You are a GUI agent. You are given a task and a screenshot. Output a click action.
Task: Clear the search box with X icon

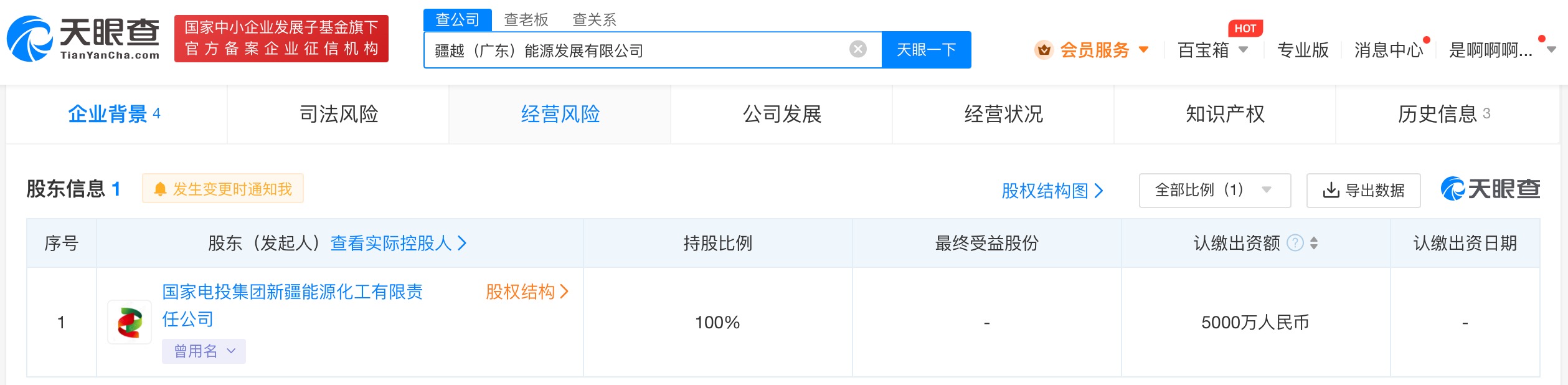857,49
